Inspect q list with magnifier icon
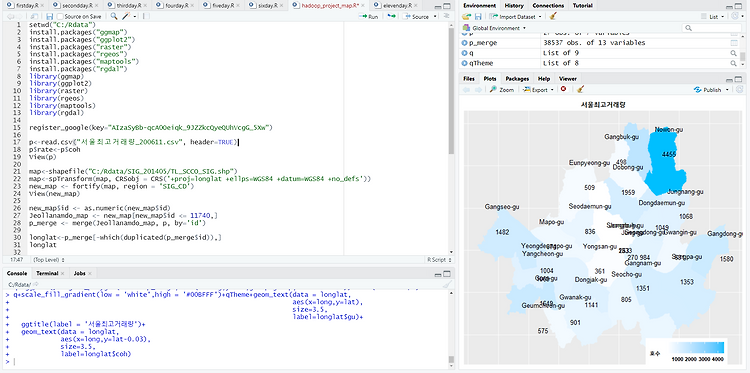This screenshot has height=373, width=750. [x=734, y=53]
